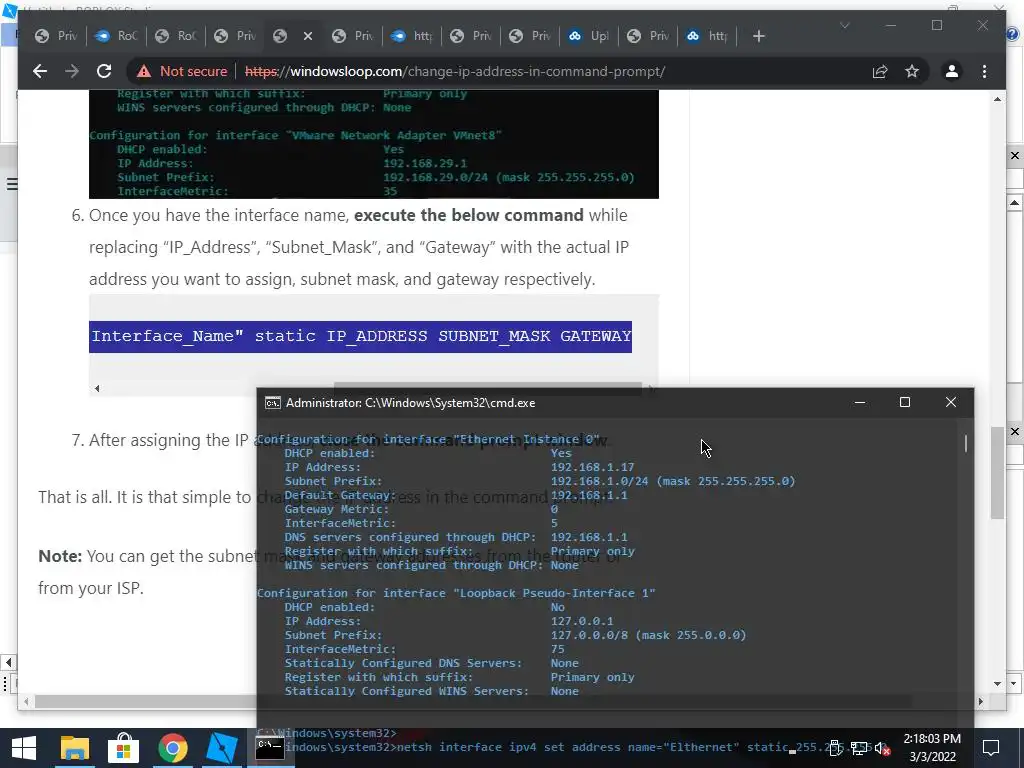Switch to first http tab
The width and height of the screenshot is (1024, 768).
411,37
